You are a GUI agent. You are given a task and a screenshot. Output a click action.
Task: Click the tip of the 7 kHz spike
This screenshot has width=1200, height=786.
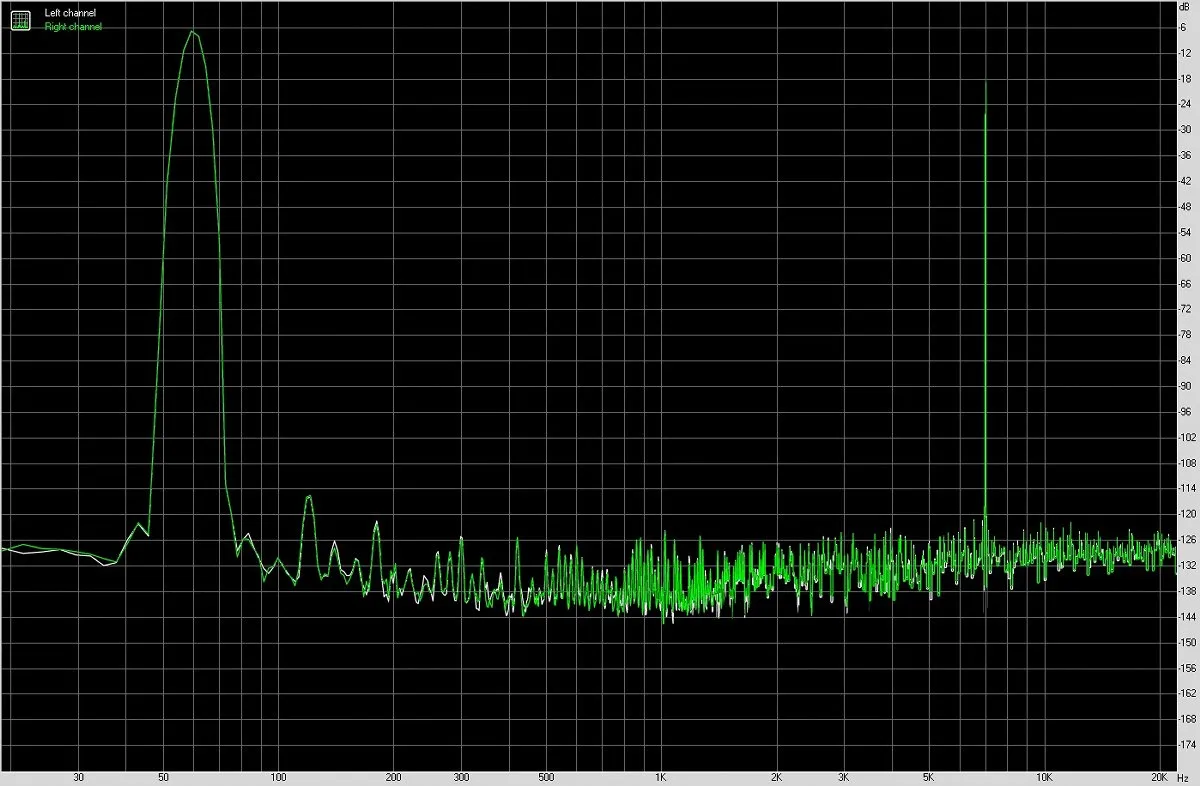coord(986,83)
